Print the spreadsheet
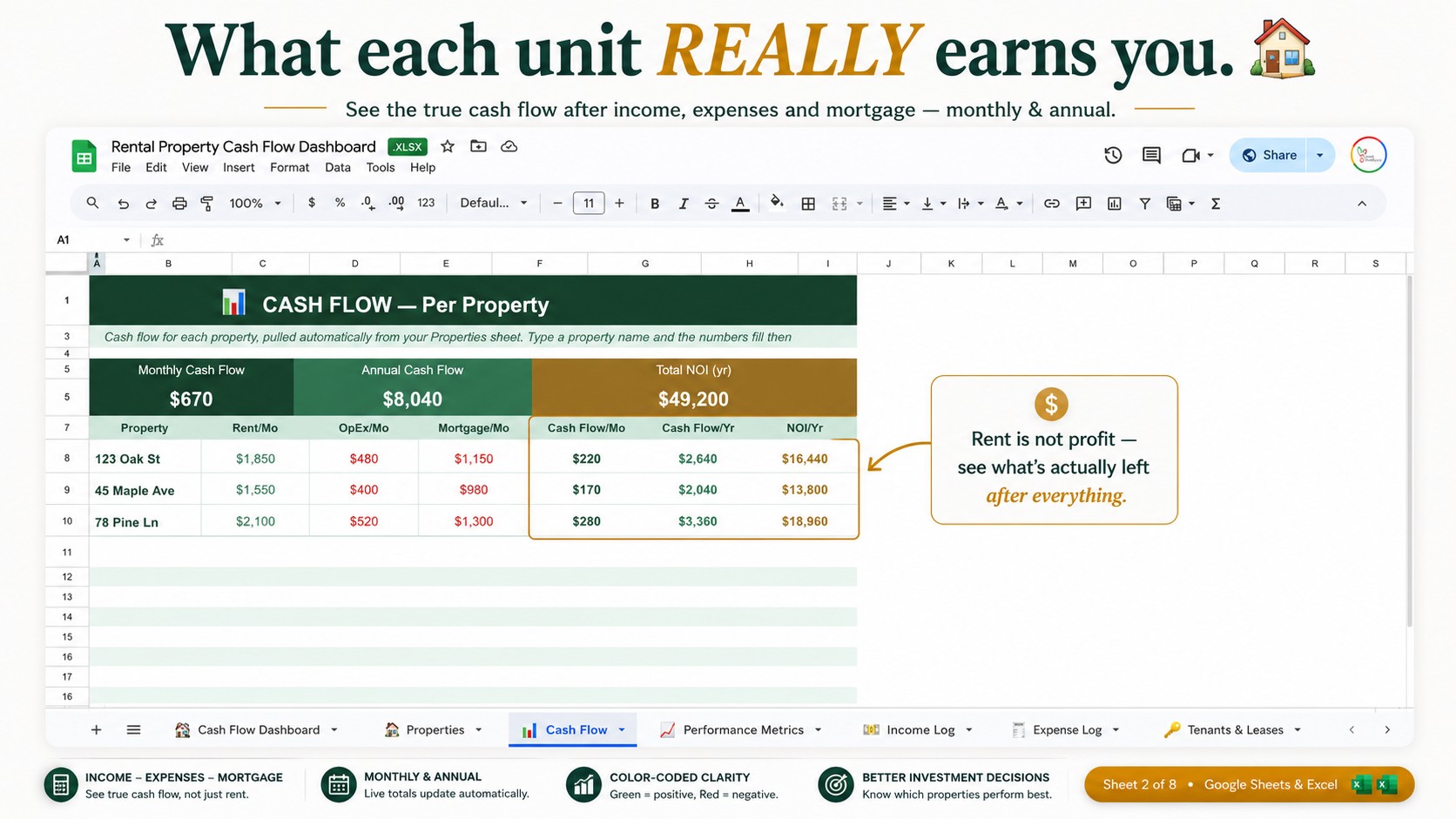Image resolution: width=1456 pixels, height=819 pixels. coord(179,203)
